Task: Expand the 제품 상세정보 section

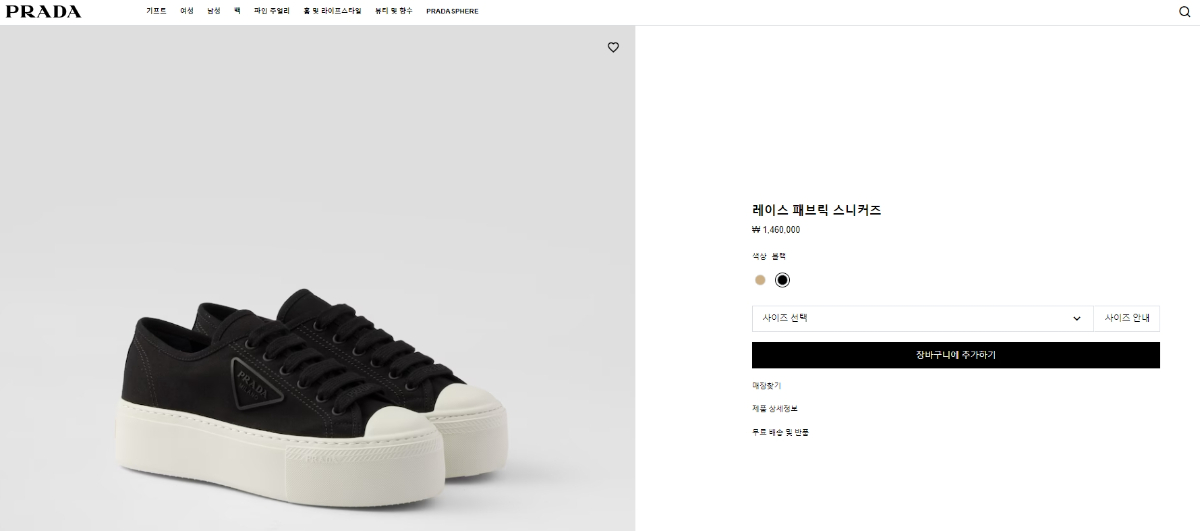Action: (x=775, y=409)
